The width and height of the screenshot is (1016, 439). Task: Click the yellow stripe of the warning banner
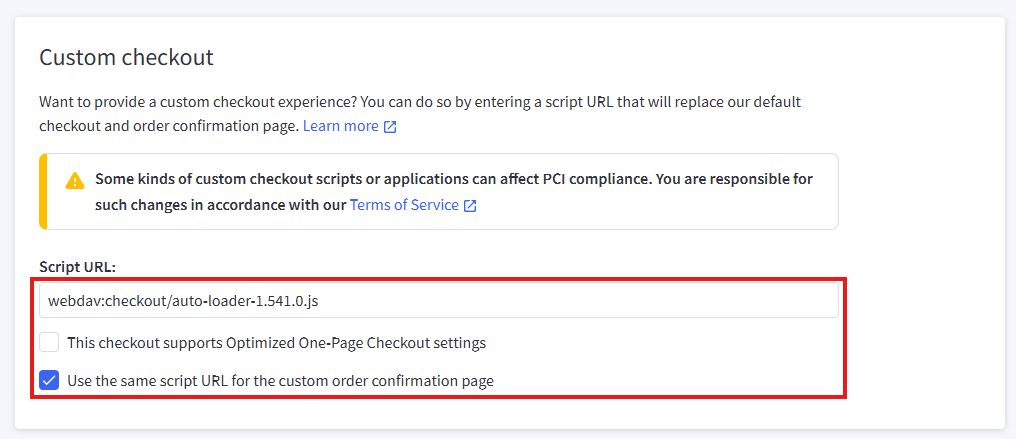(43, 191)
